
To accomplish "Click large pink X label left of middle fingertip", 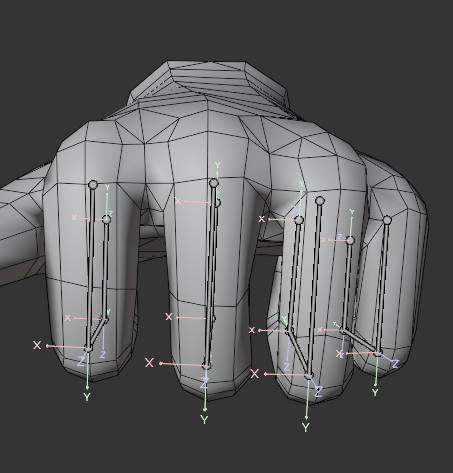I will click(149, 363).
